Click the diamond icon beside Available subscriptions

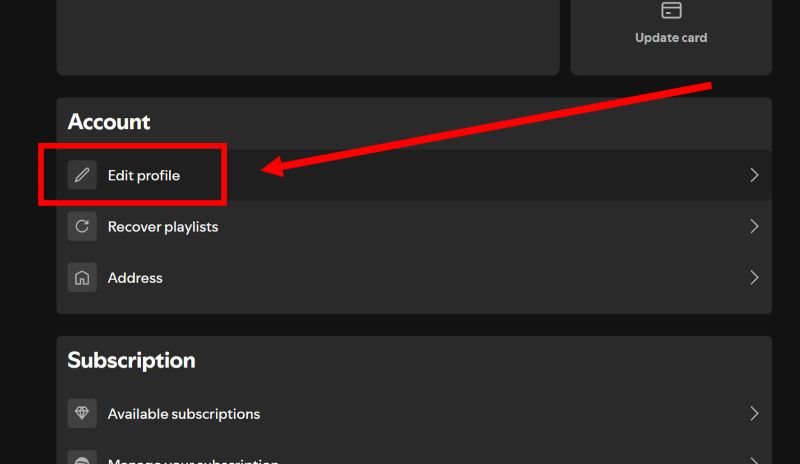pos(82,413)
